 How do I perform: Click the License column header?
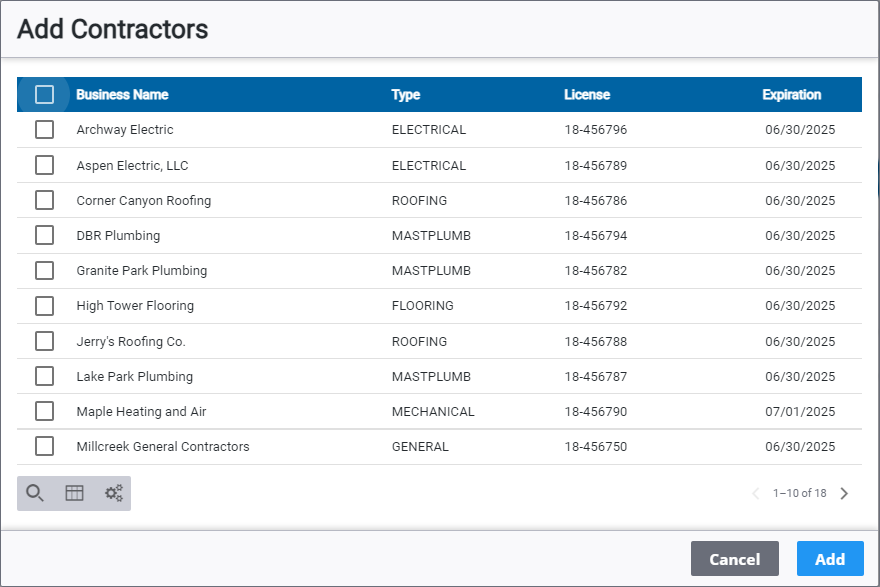pos(587,95)
